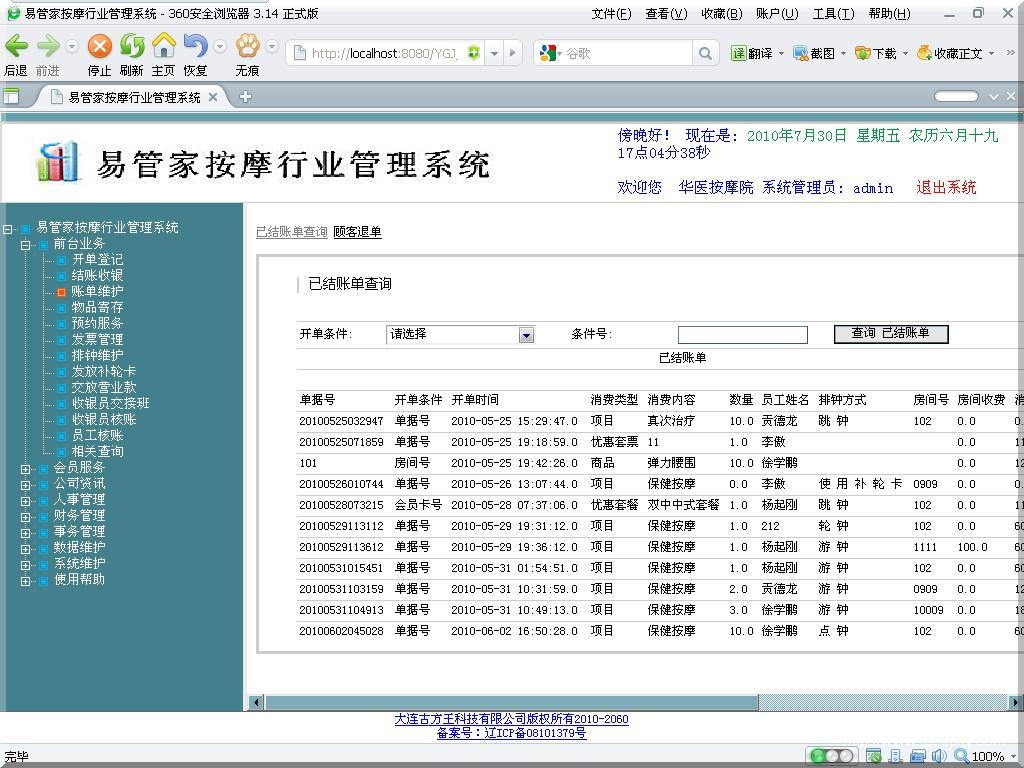Image resolution: width=1024 pixels, height=768 pixels.
Task: Go to the Home page icon
Action: [x=163, y=47]
